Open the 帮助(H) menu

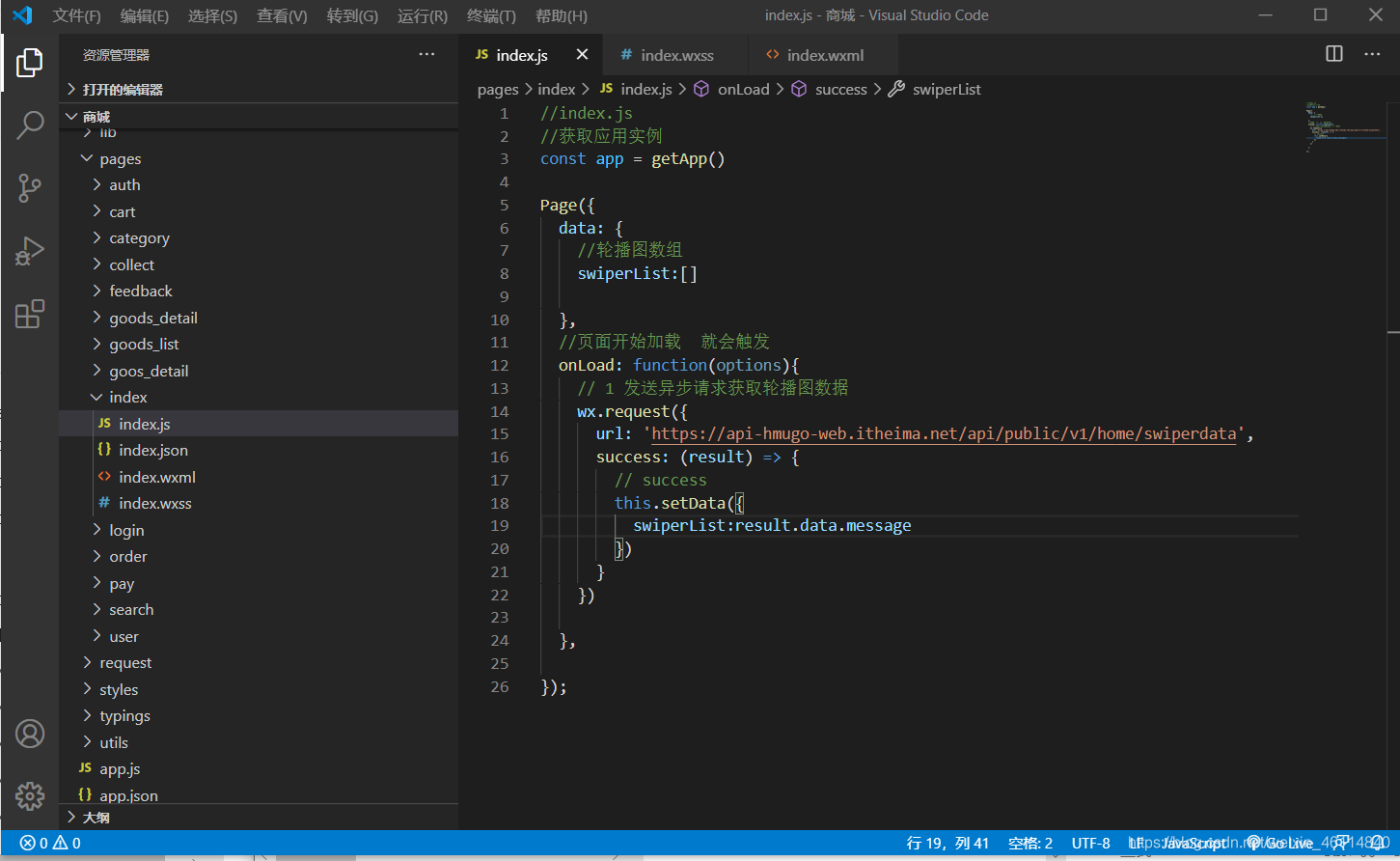pyautogui.click(x=561, y=15)
